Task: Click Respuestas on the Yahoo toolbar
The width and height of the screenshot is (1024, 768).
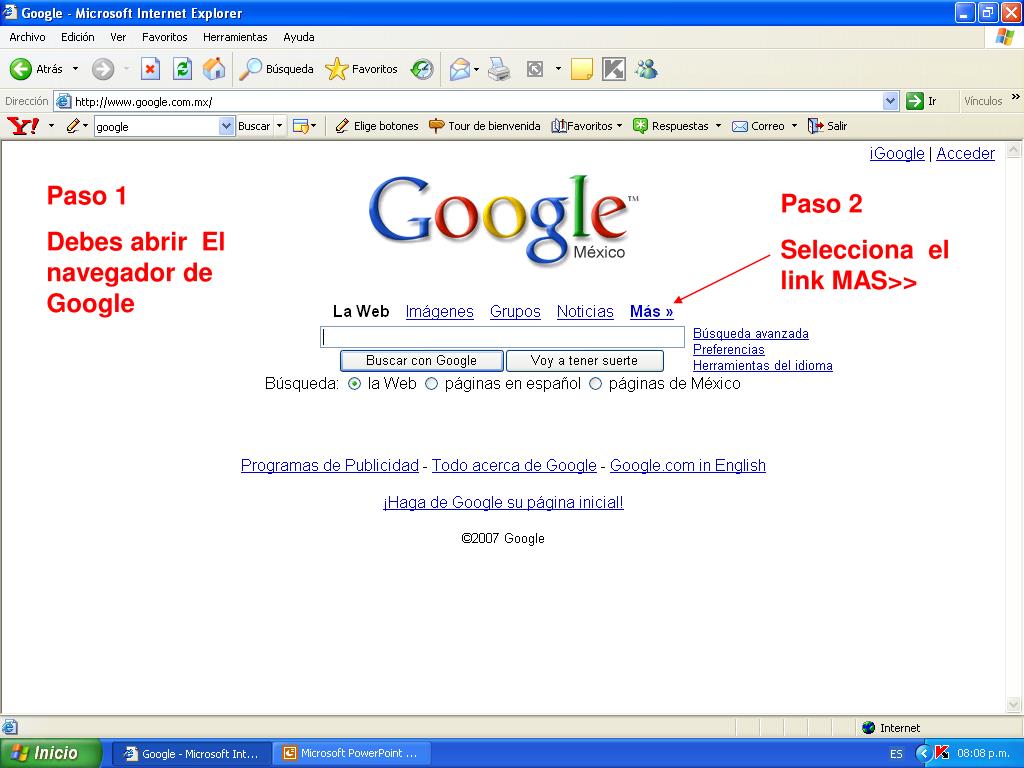Action: tap(672, 126)
